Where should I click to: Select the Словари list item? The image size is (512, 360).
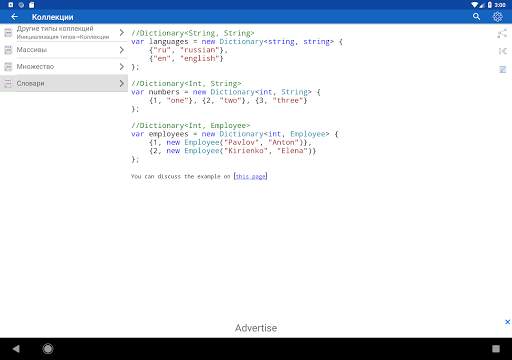[x=64, y=83]
